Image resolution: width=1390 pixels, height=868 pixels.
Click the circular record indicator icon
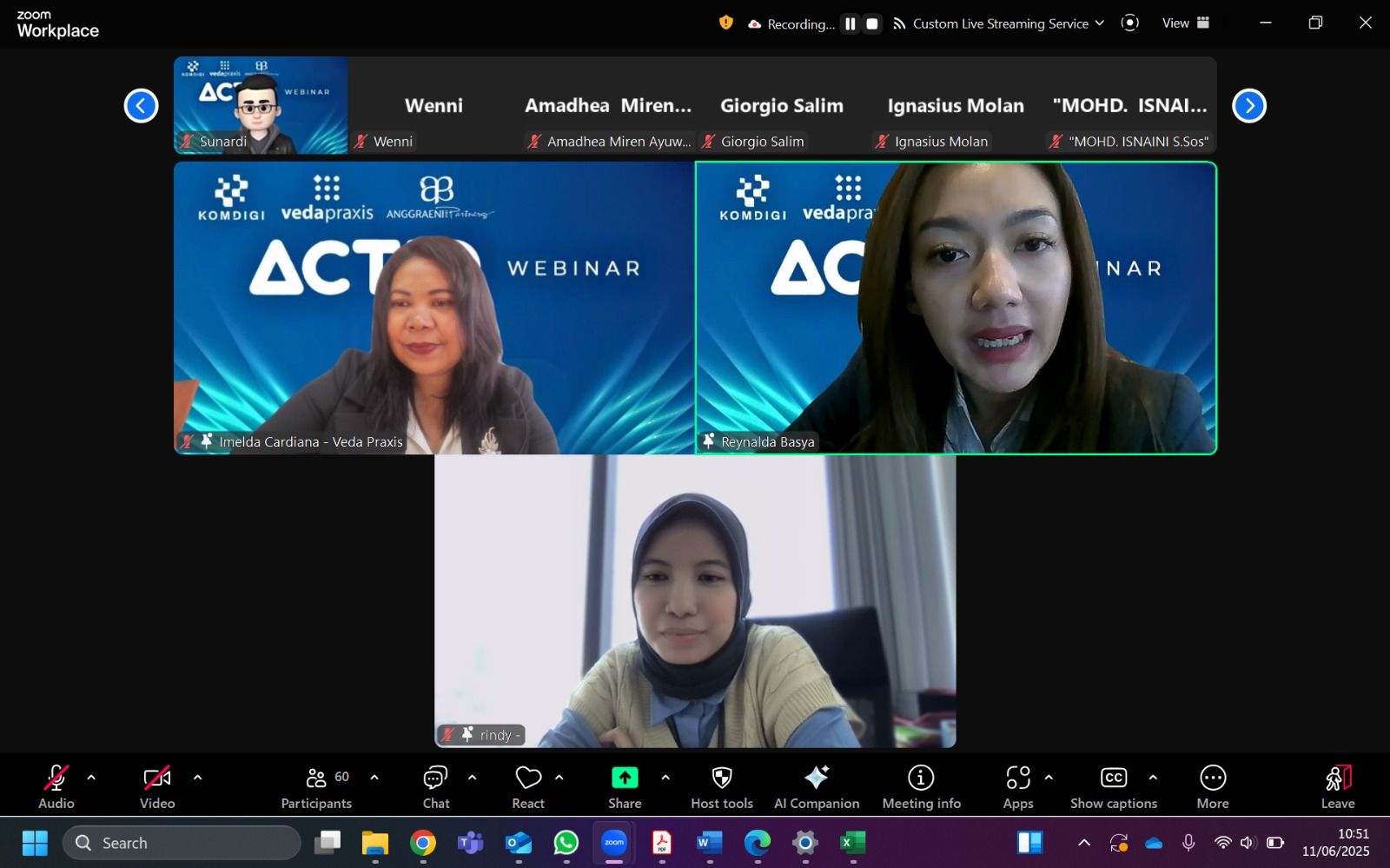(1129, 23)
